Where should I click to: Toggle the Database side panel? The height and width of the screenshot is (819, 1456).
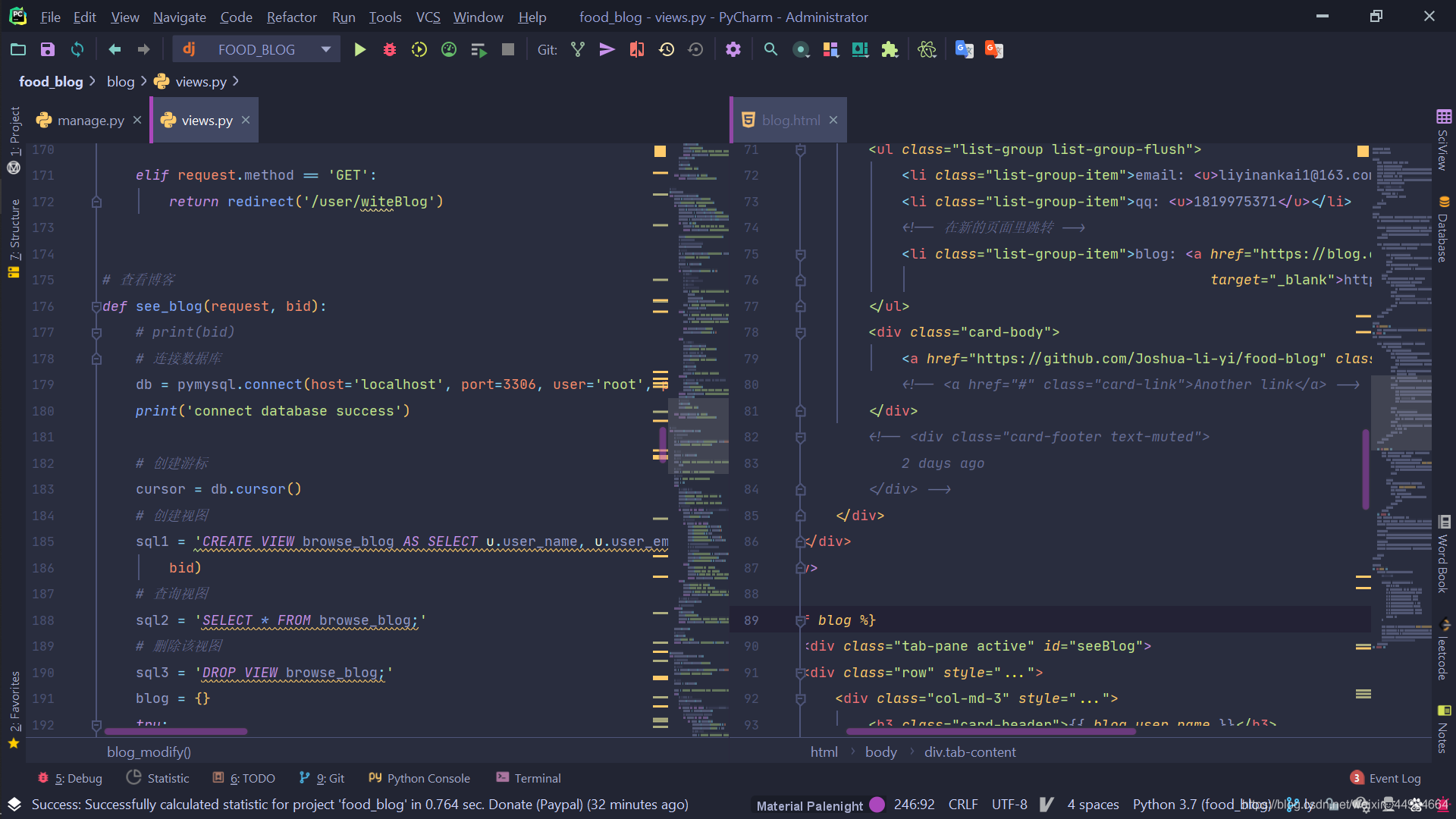(1442, 237)
